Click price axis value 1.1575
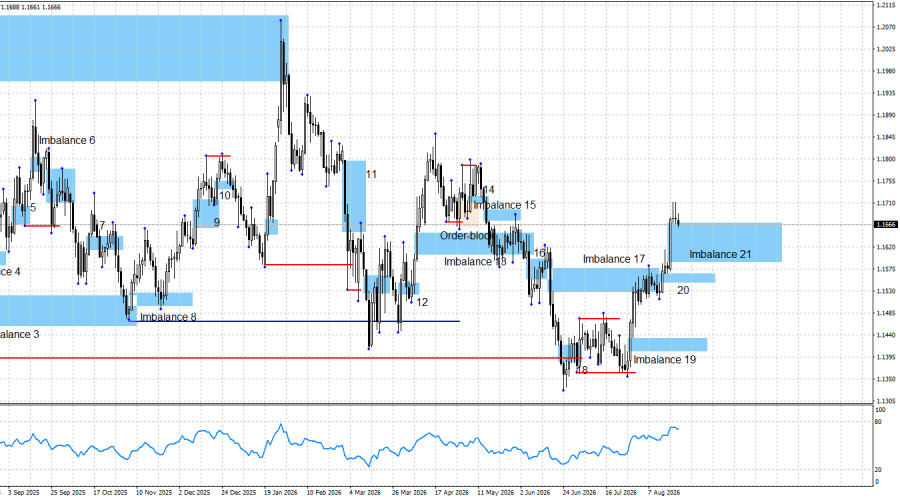Viewport: 900px width, 500px height. point(886,269)
